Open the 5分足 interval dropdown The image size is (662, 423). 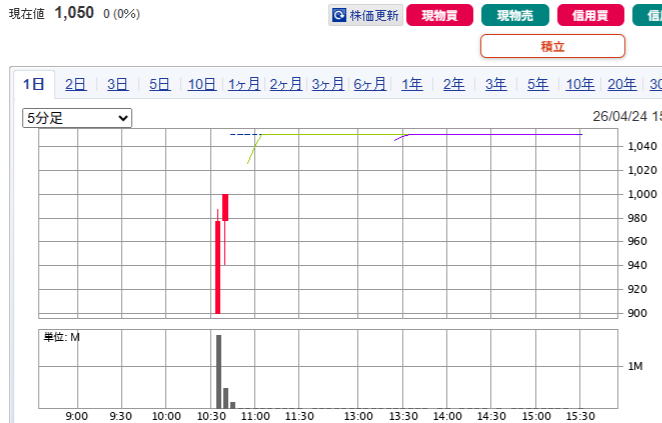click(77, 118)
